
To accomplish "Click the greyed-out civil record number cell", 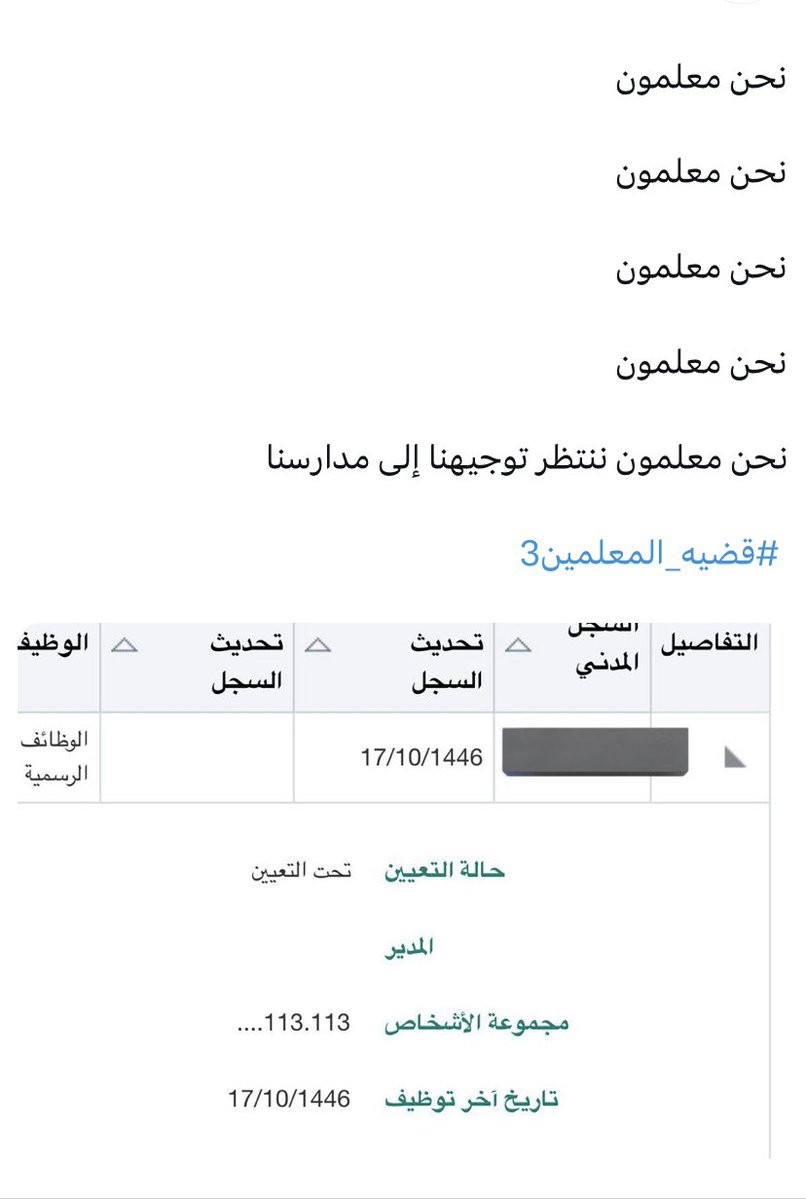I will 595,752.
